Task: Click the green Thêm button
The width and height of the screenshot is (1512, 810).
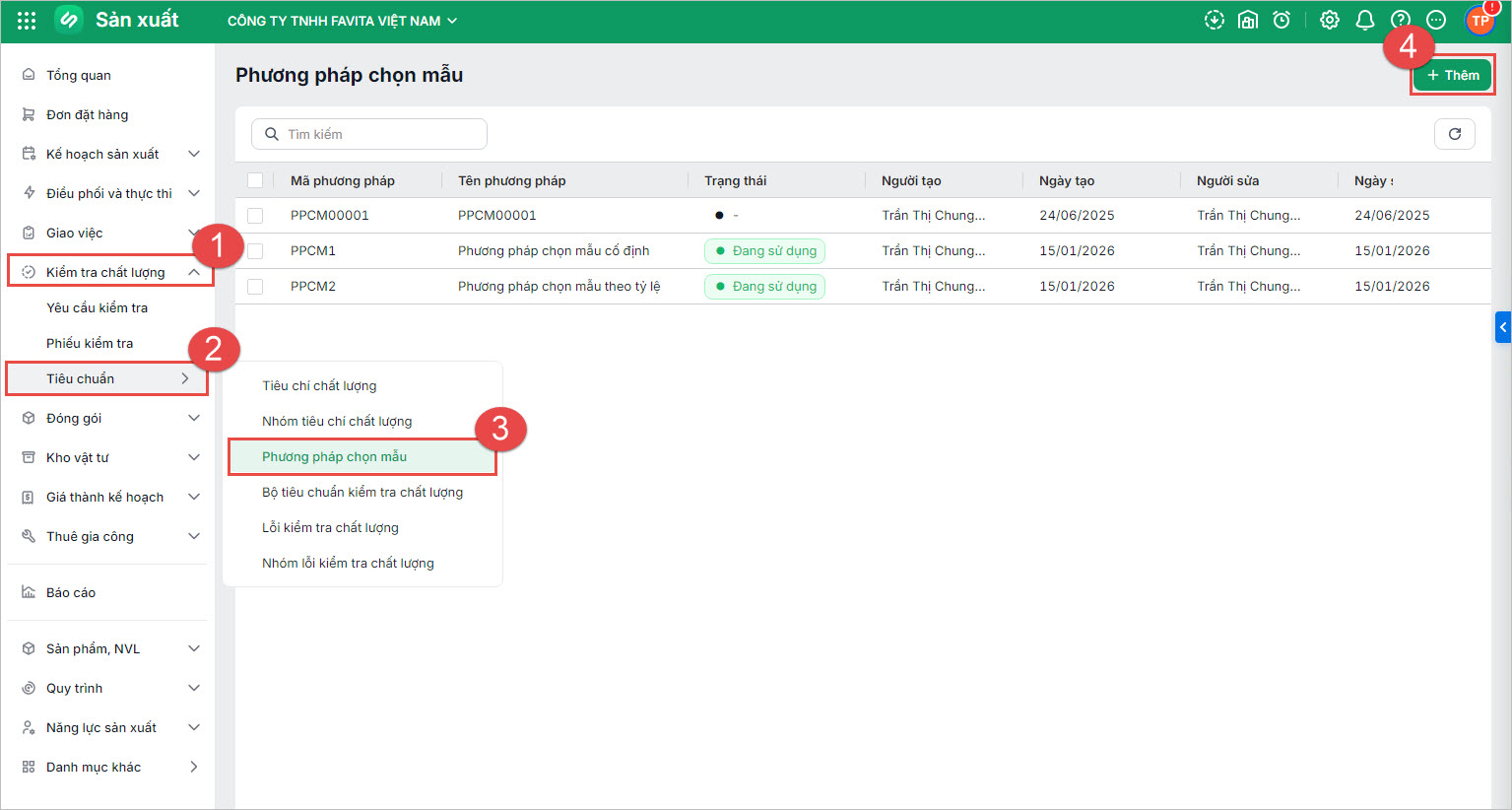Action: point(1453,75)
